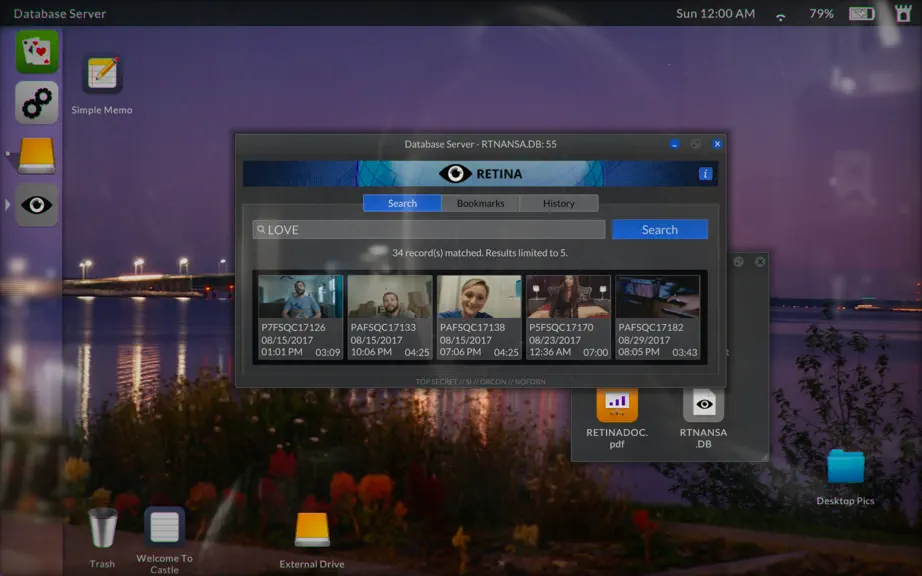Click the blue info icon in Retina banner
The width and height of the screenshot is (922, 576).
click(x=706, y=174)
